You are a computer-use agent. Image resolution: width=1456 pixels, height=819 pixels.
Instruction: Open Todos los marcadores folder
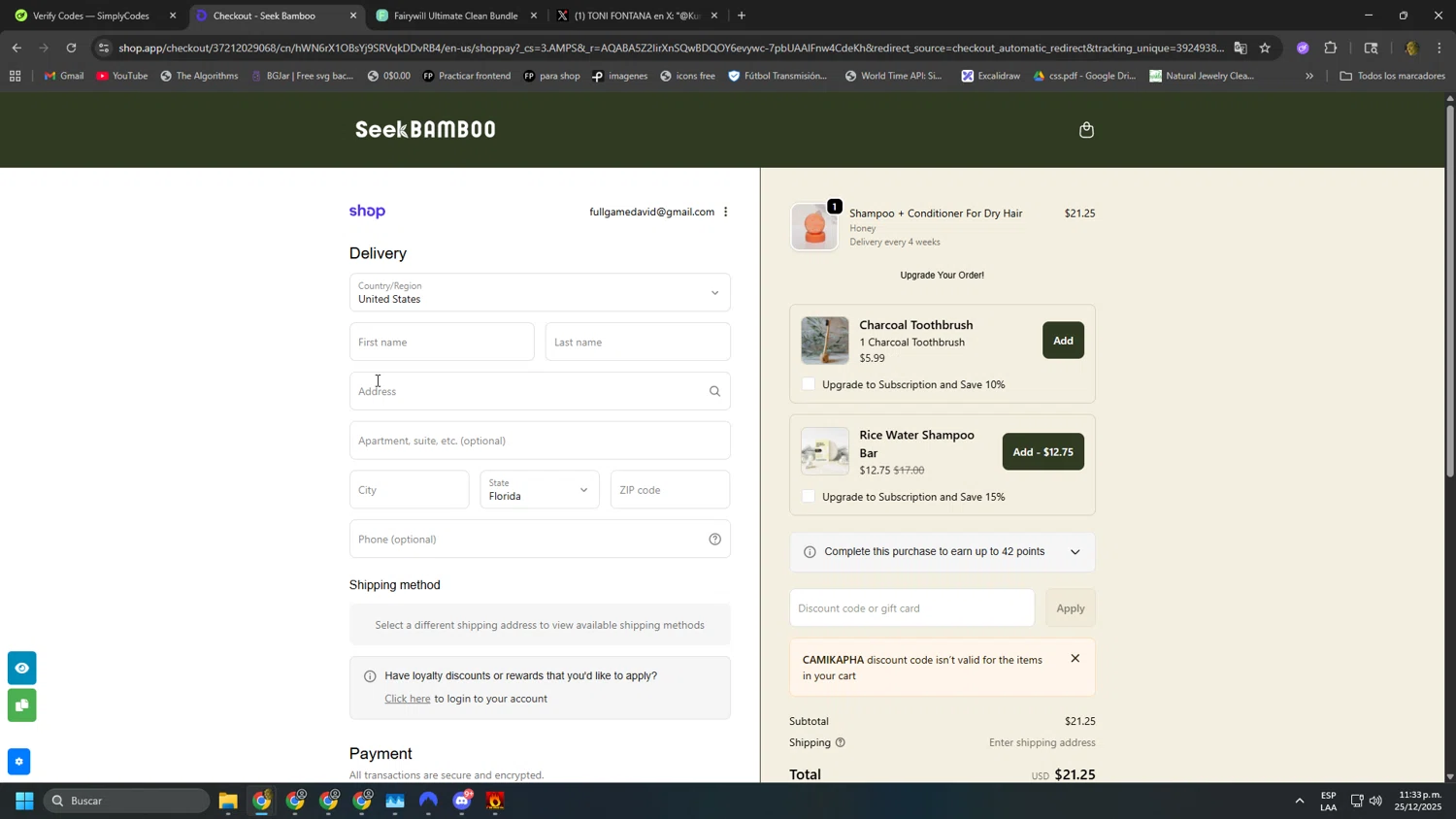[x=1393, y=76]
